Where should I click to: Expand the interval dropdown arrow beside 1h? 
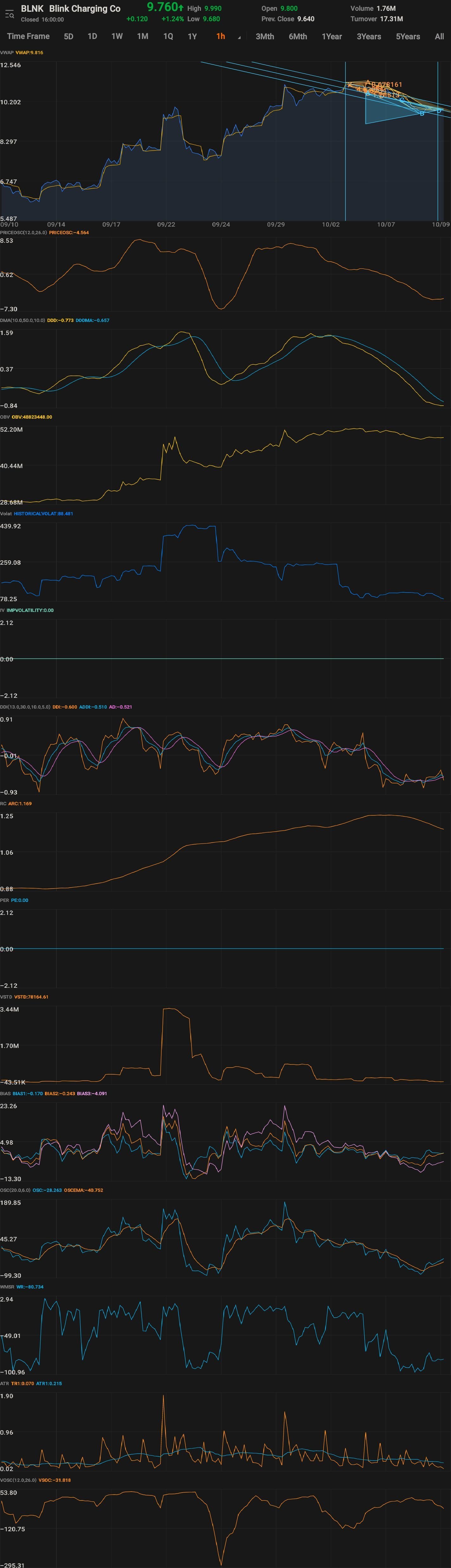[239, 38]
